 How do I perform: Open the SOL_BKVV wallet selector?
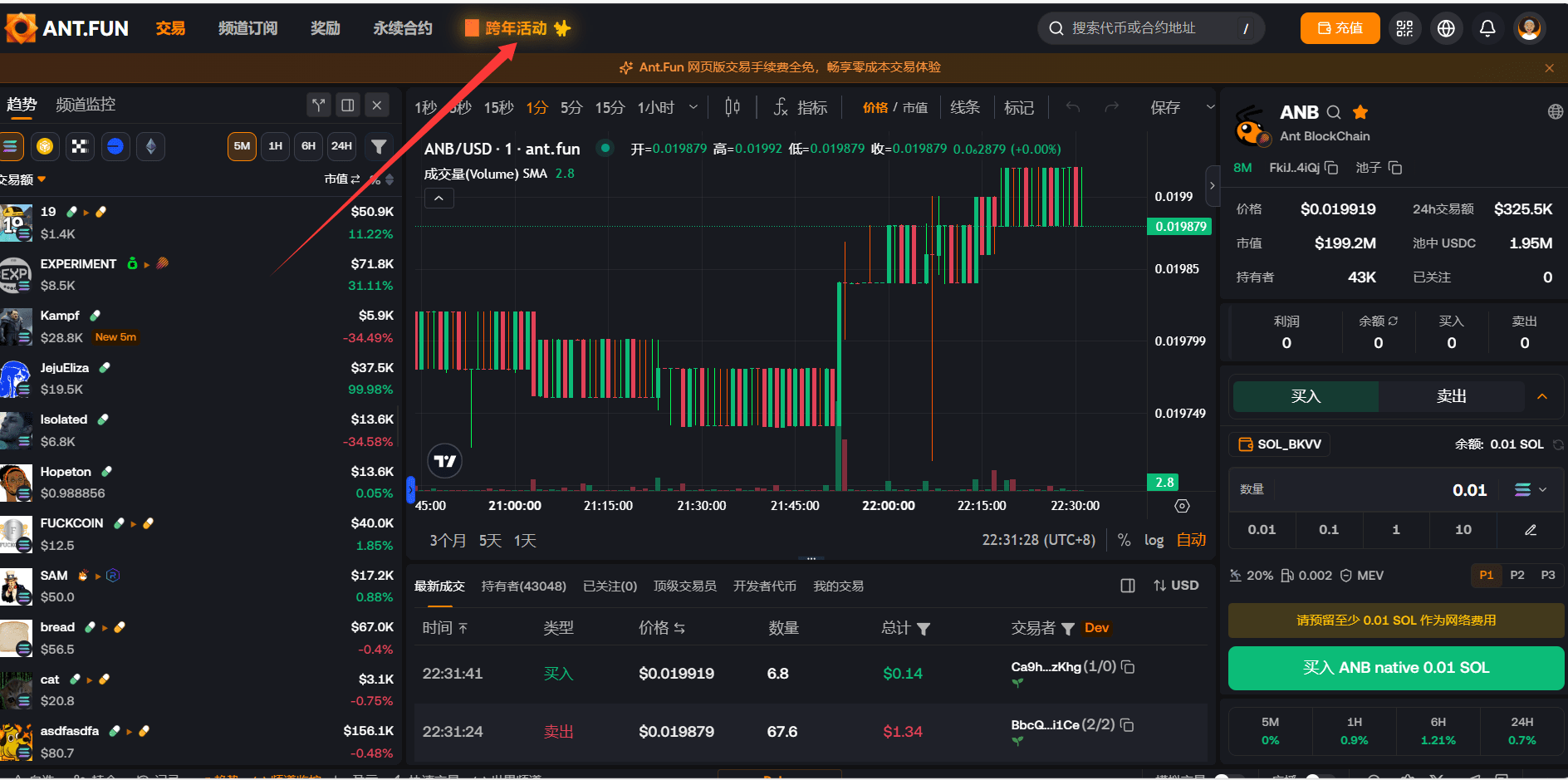(x=1280, y=444)
